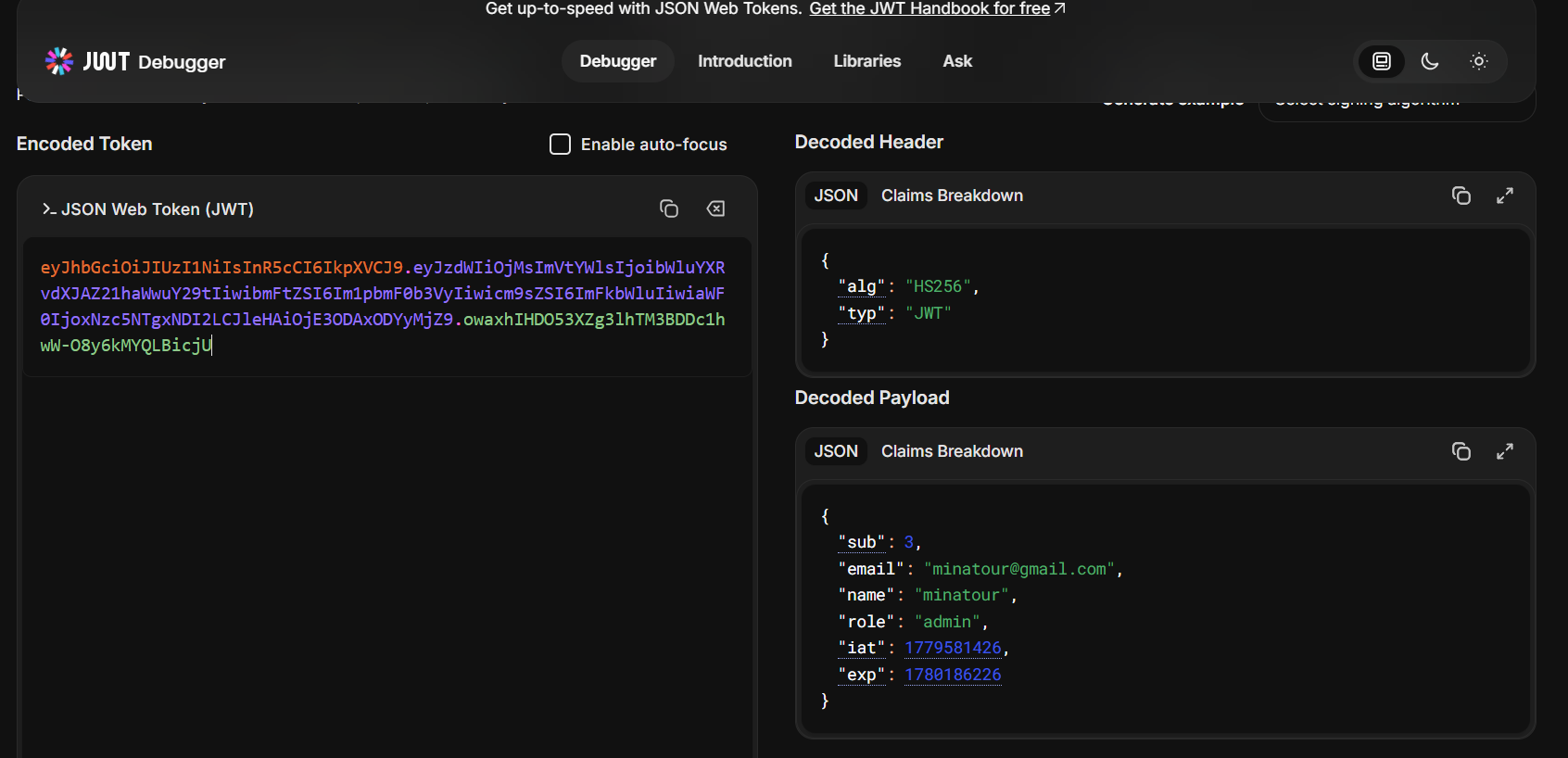Select Claims Breakdown tab in Decoded Payload

coord(952,451)
